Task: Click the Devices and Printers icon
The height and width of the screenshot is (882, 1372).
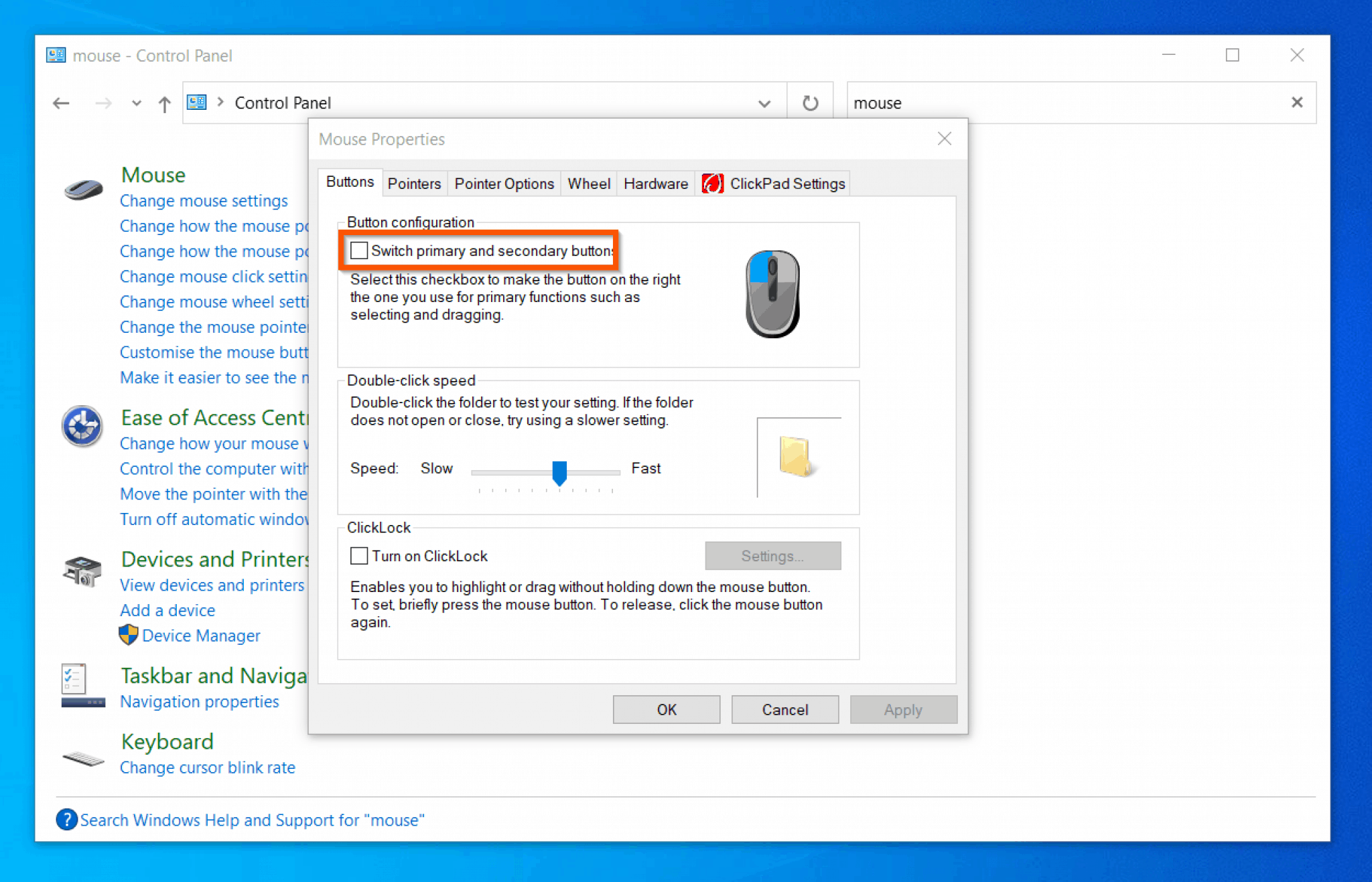Action: tap(82, 570)
